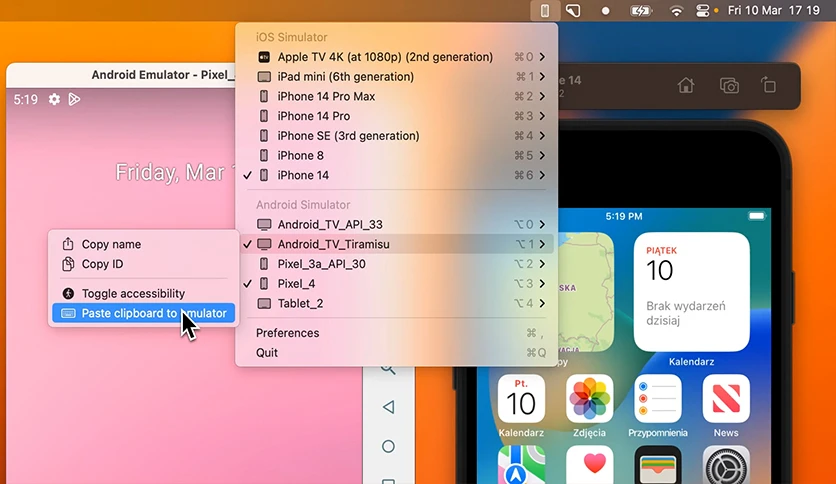
Task: Open the Wallet app icon
Action: pos(657,465)
